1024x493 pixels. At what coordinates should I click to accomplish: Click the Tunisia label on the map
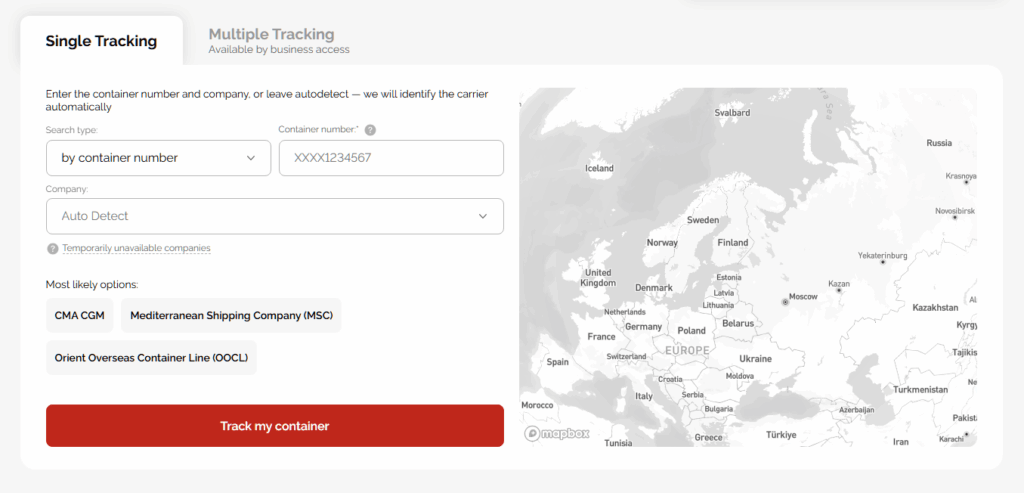tap(618, 443)
